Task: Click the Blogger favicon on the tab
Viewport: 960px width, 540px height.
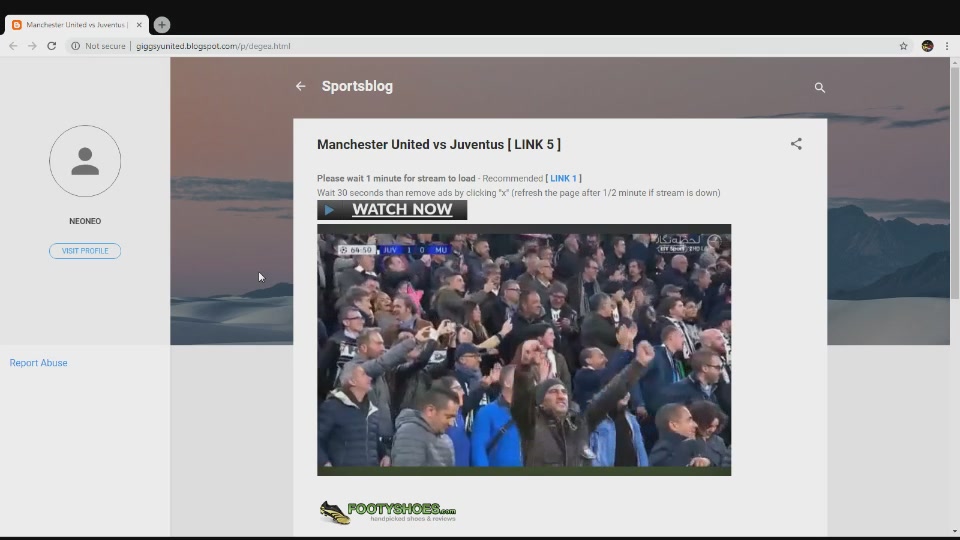Action: tap(17, 25)
